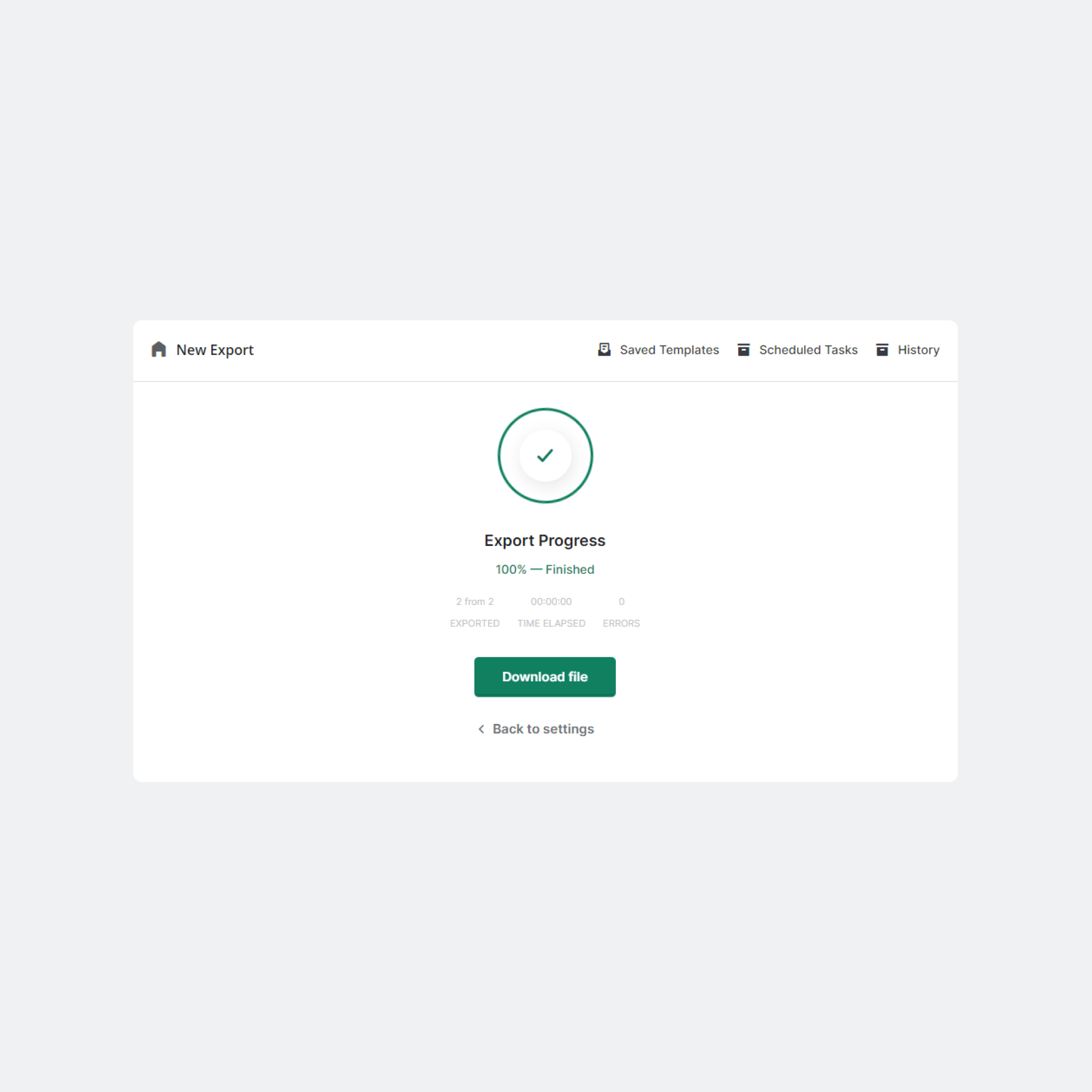The height and width of the screenshot is (1092, 1092).
Task: Click the green checkmark icon
Action: [x=545, y=455]
